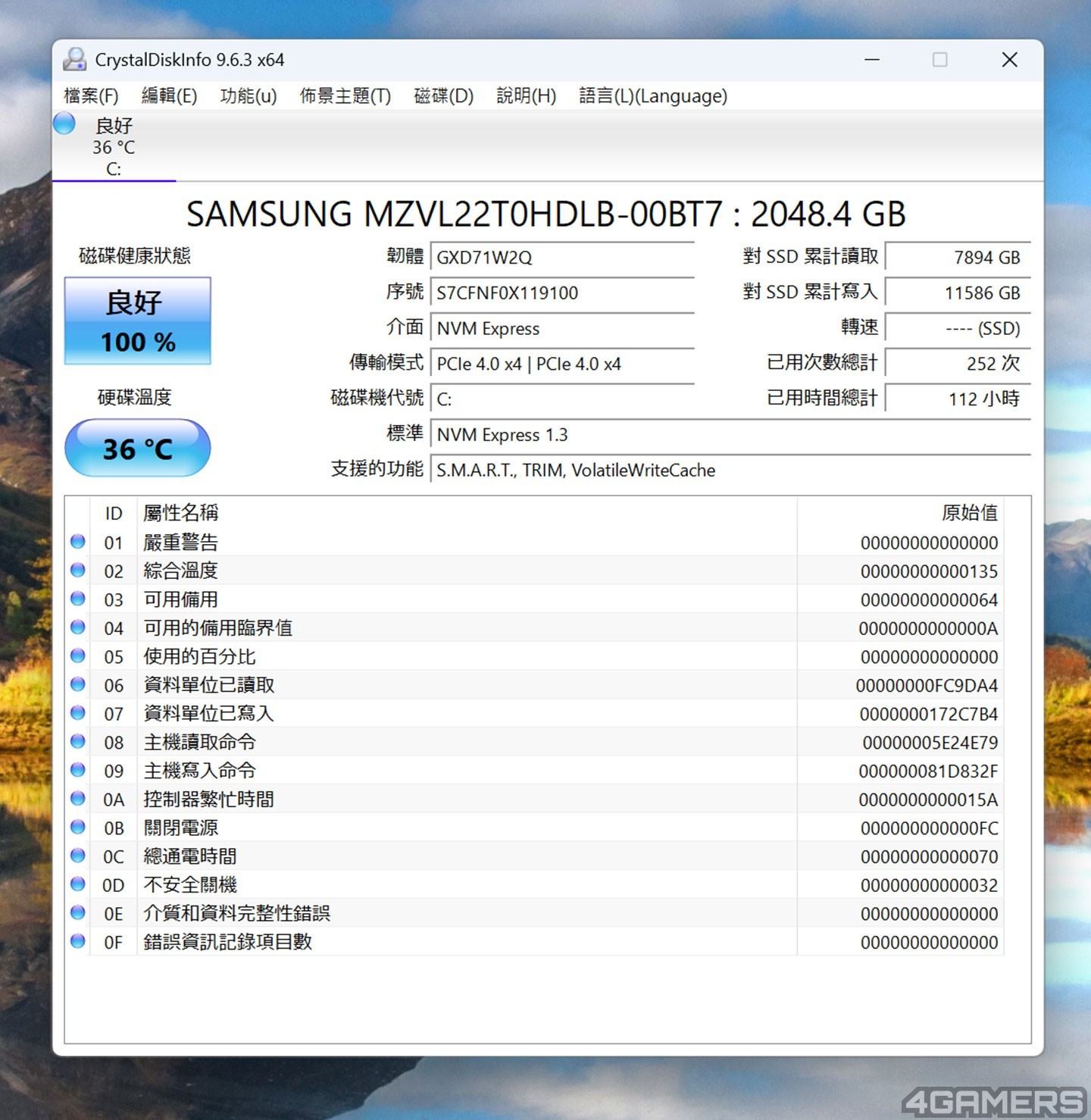The height and width of the screenshot is (1120, 1091).
Task: Click the standard field NVM Express 1.3
Action: pyautogui.click(x=730, y=435)
